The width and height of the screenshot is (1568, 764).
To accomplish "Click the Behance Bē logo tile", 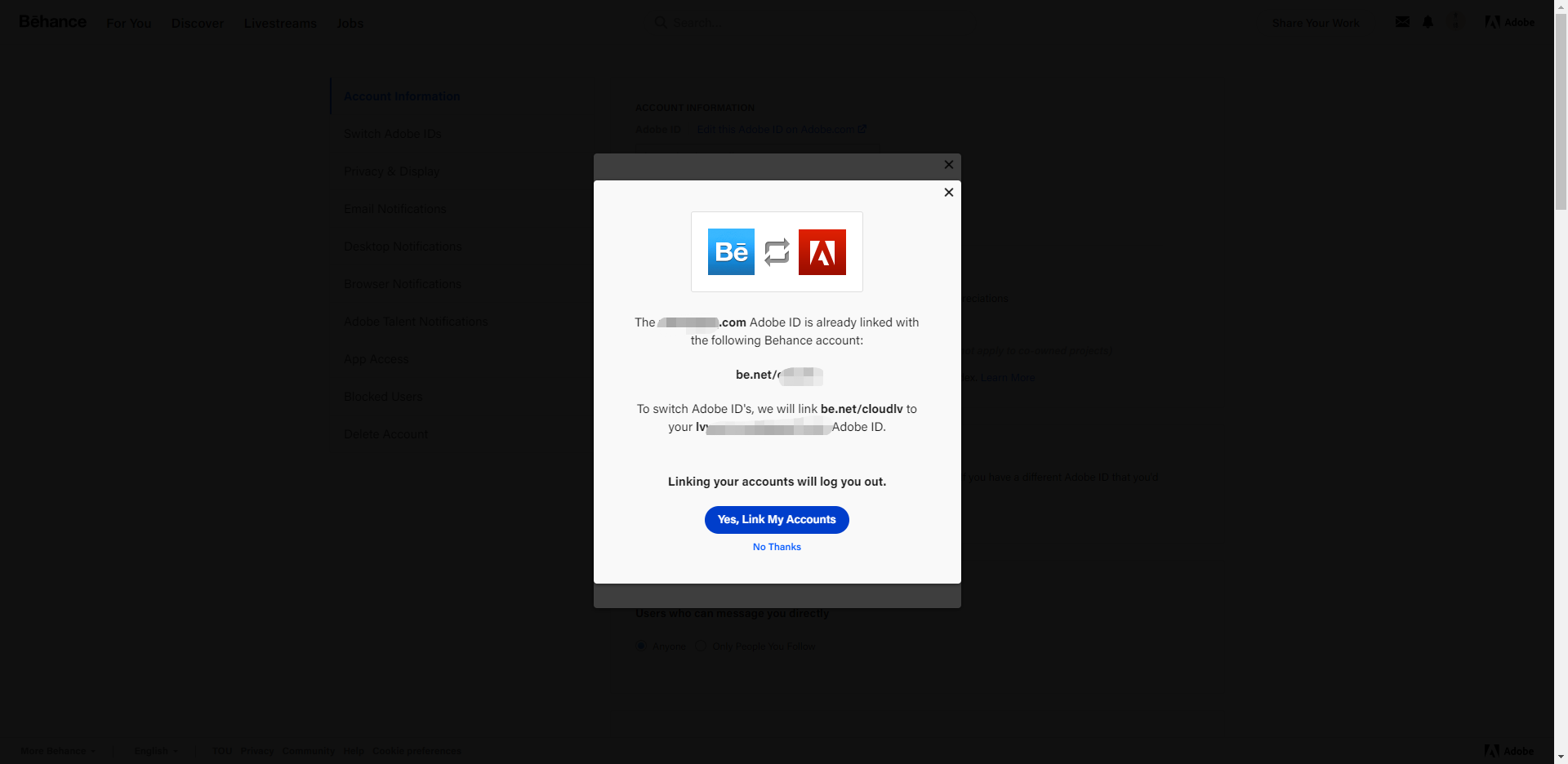I will [731, 252].
